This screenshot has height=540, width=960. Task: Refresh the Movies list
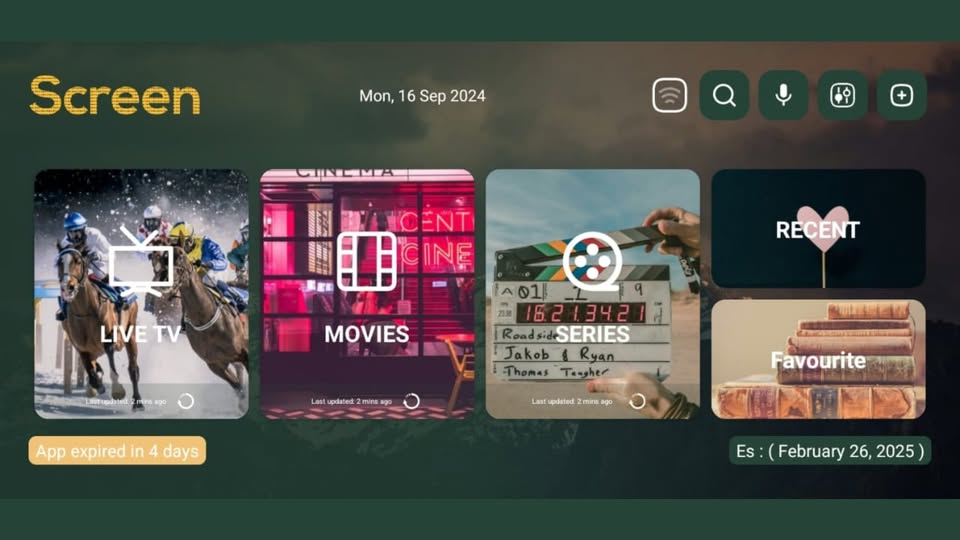[x=411, y=401]
